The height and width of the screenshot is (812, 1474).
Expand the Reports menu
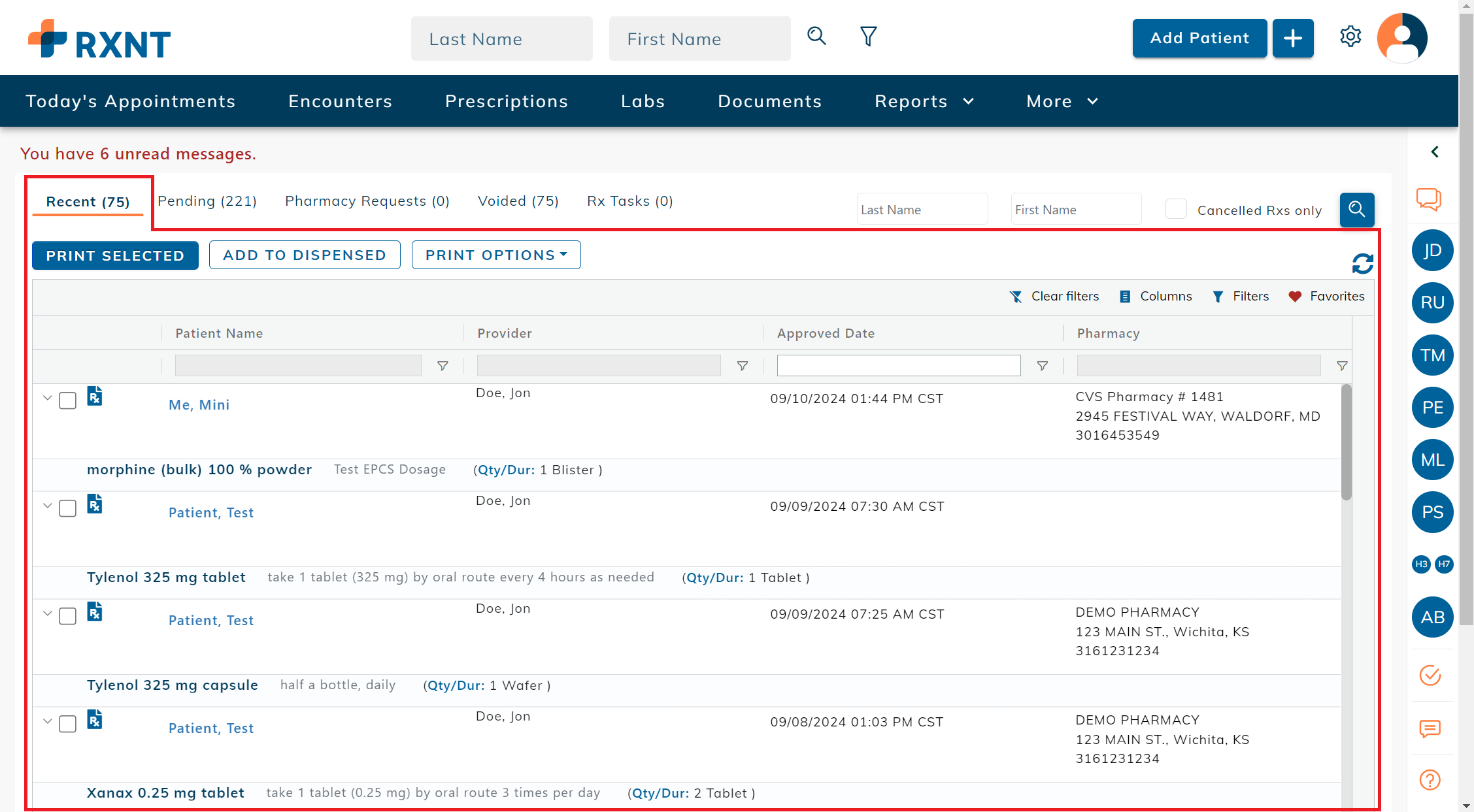click(924, 101)
